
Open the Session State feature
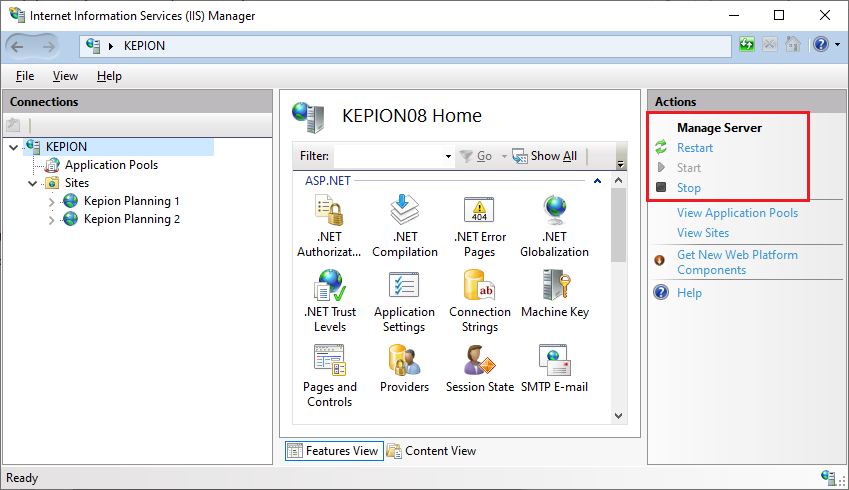(x=480, y=368)
